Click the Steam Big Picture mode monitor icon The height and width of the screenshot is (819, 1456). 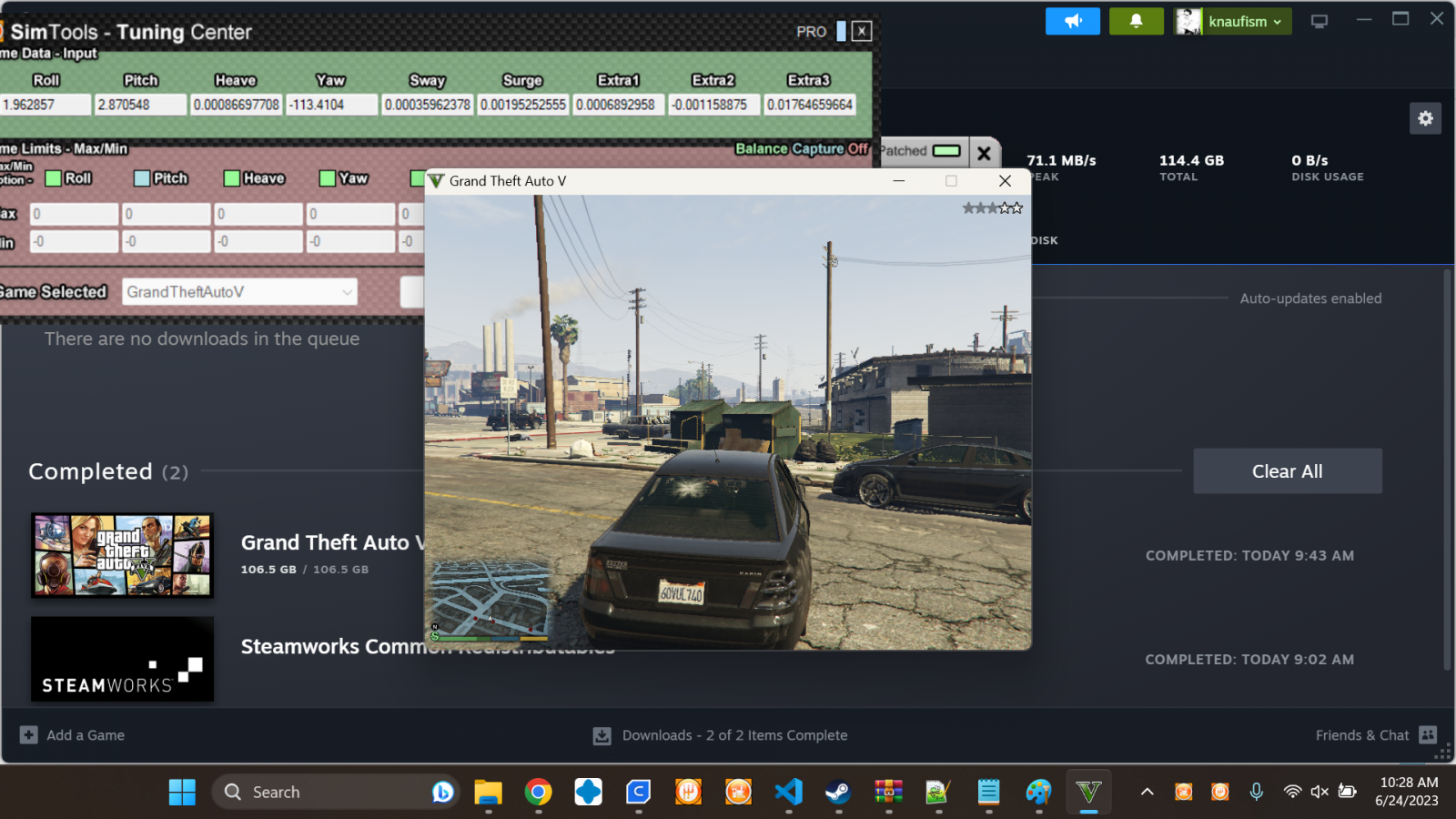[1319, 21]
